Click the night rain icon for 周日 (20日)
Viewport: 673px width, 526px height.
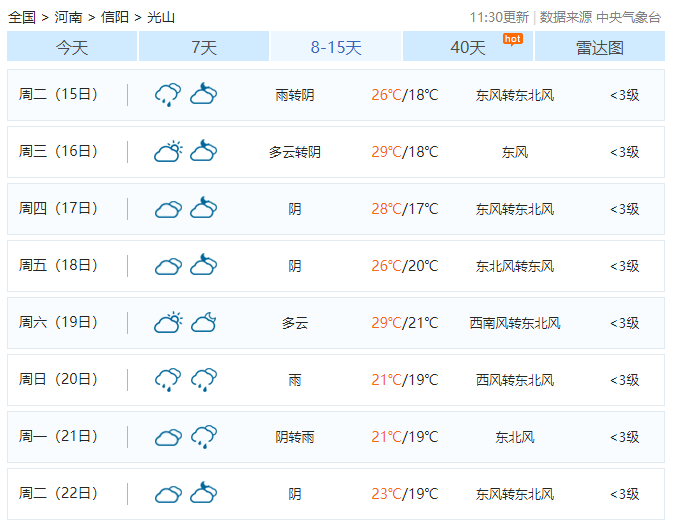(204, 380)
